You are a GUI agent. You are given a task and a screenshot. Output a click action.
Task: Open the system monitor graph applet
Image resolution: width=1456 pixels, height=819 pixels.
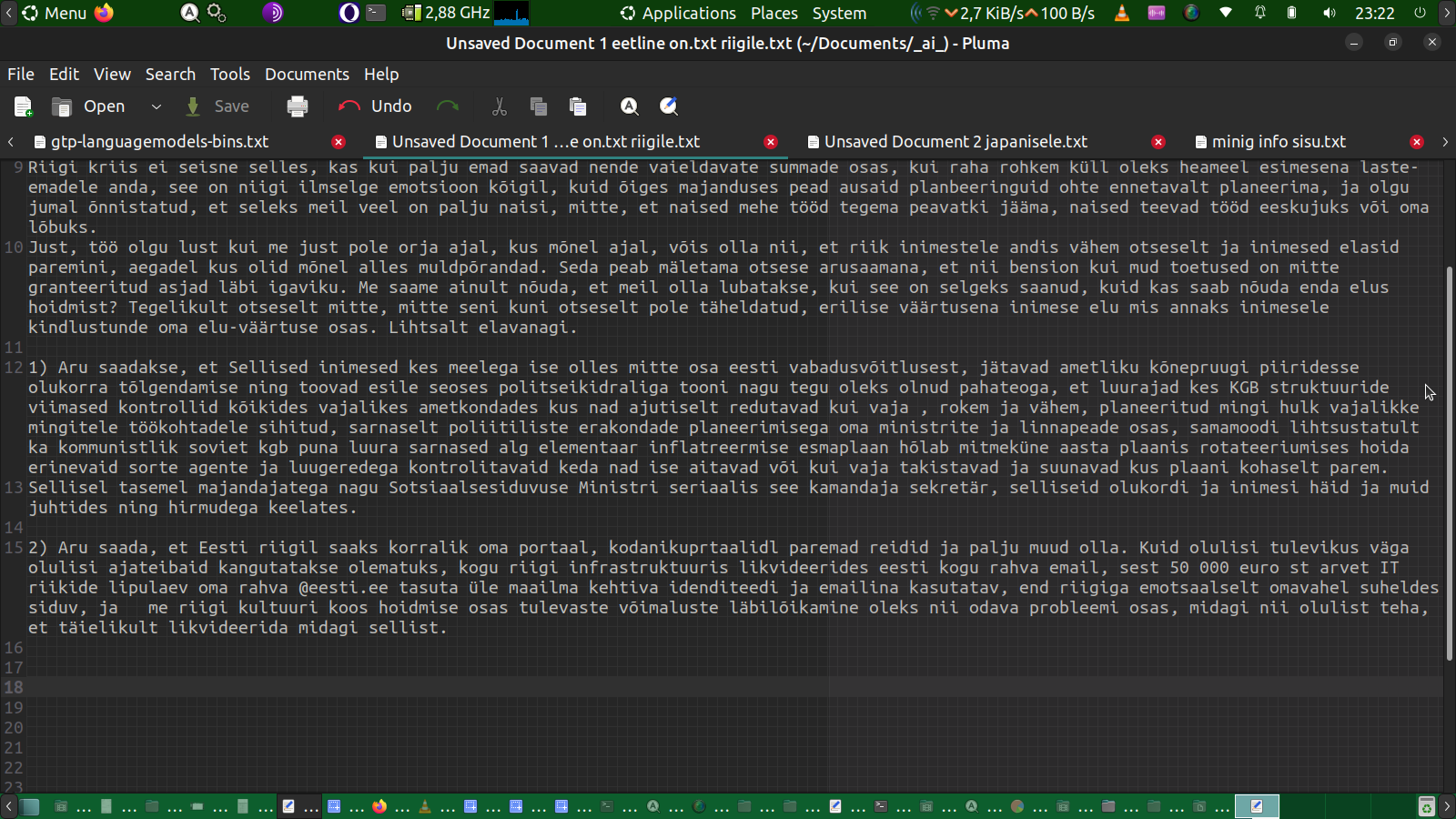511,13
